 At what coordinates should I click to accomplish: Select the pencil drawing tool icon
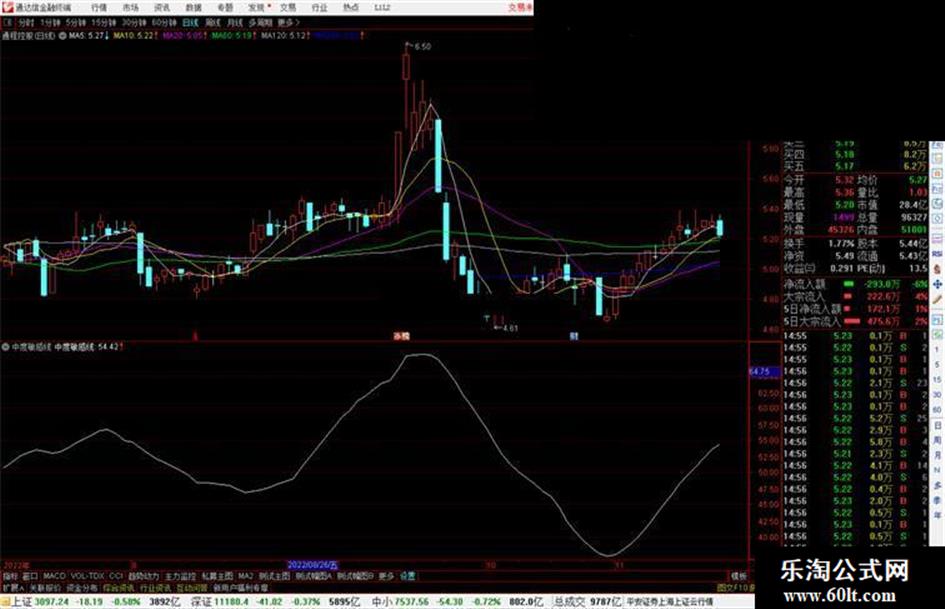click(x=937, y=299)
